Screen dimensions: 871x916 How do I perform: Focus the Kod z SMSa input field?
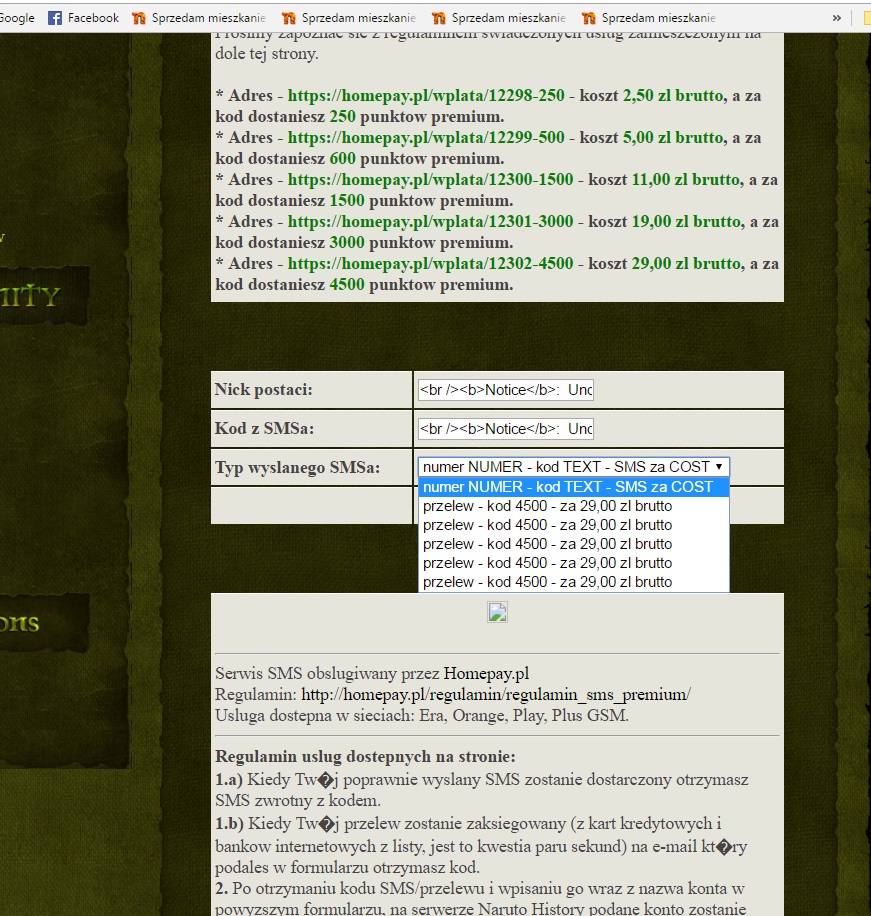(x=506, y=429)
